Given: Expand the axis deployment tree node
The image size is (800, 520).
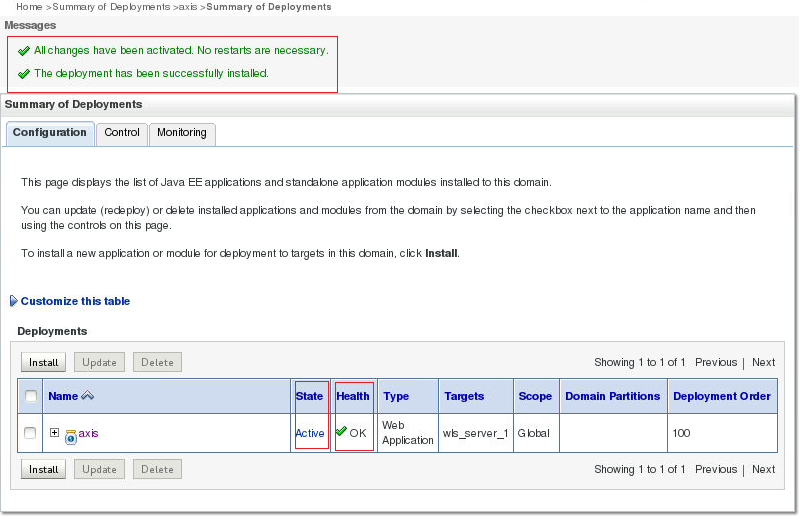Looking at the screenshot, I should tap(54, 432).
